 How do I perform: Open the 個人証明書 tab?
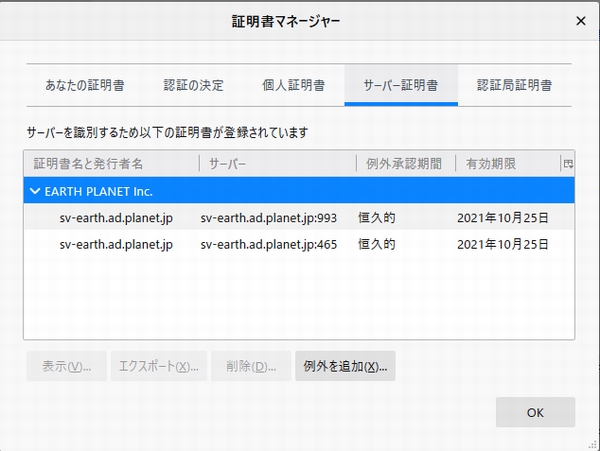point(293,85)
